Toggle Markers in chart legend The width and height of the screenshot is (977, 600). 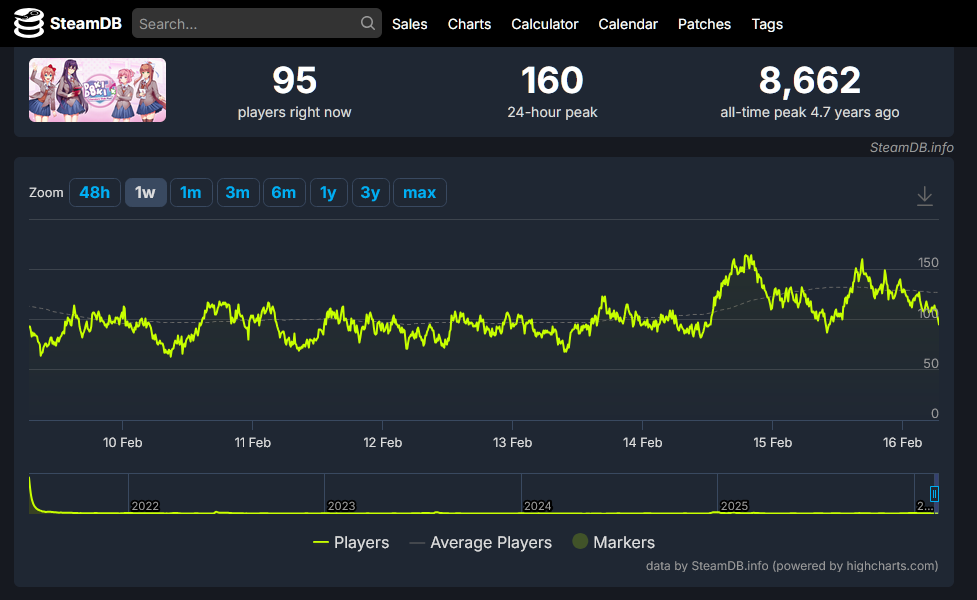[614, 542]
